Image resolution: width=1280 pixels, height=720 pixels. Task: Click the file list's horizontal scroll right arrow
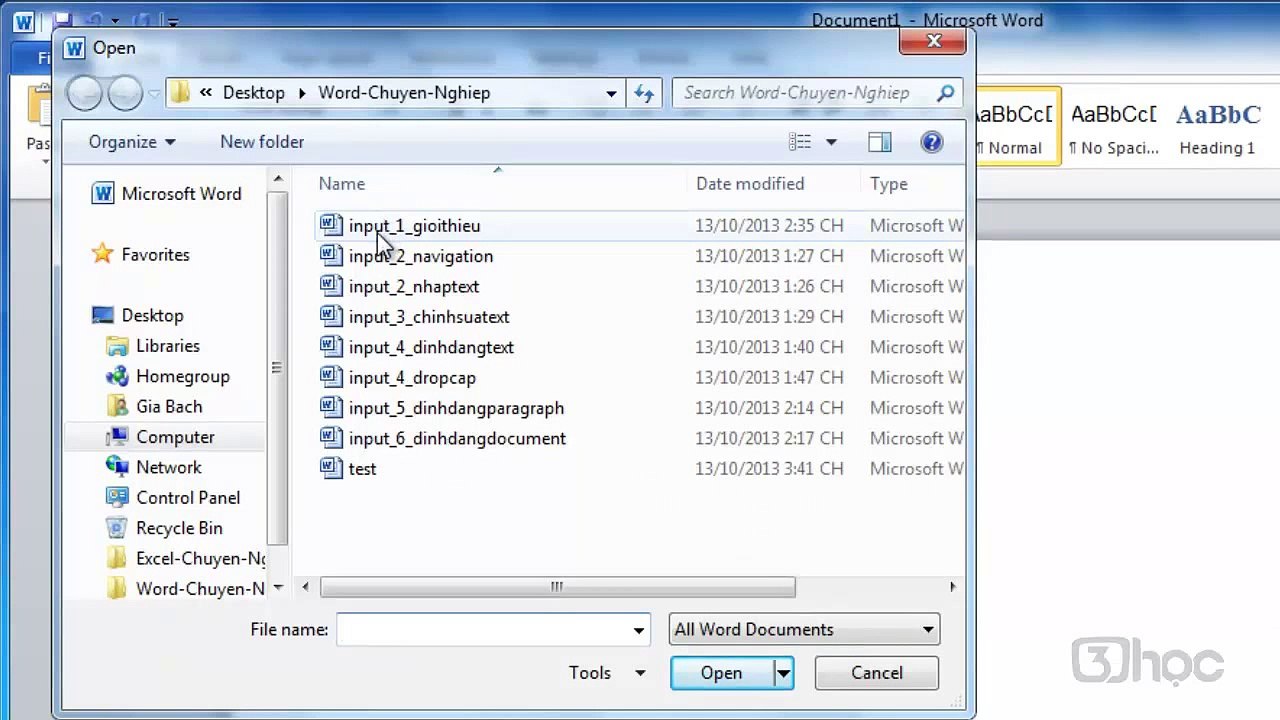952,587
